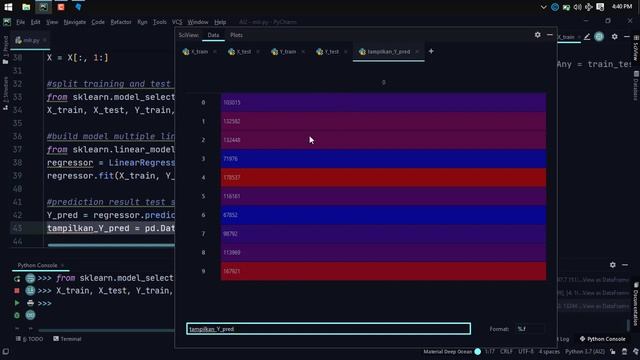The image size is (640, 360).
Task: Rerun the Python console
Action: click(x=17, y=279)
